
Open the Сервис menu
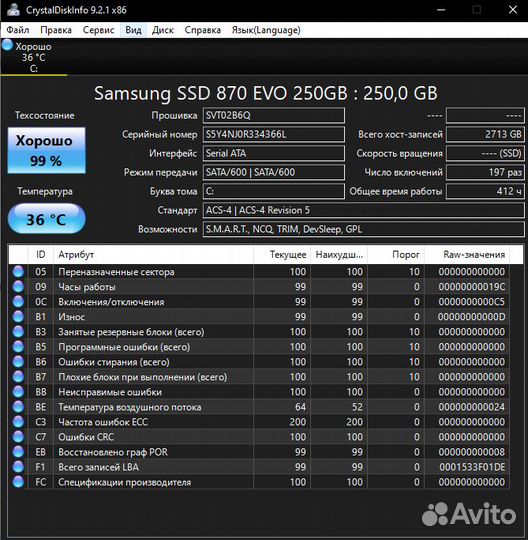99,30
